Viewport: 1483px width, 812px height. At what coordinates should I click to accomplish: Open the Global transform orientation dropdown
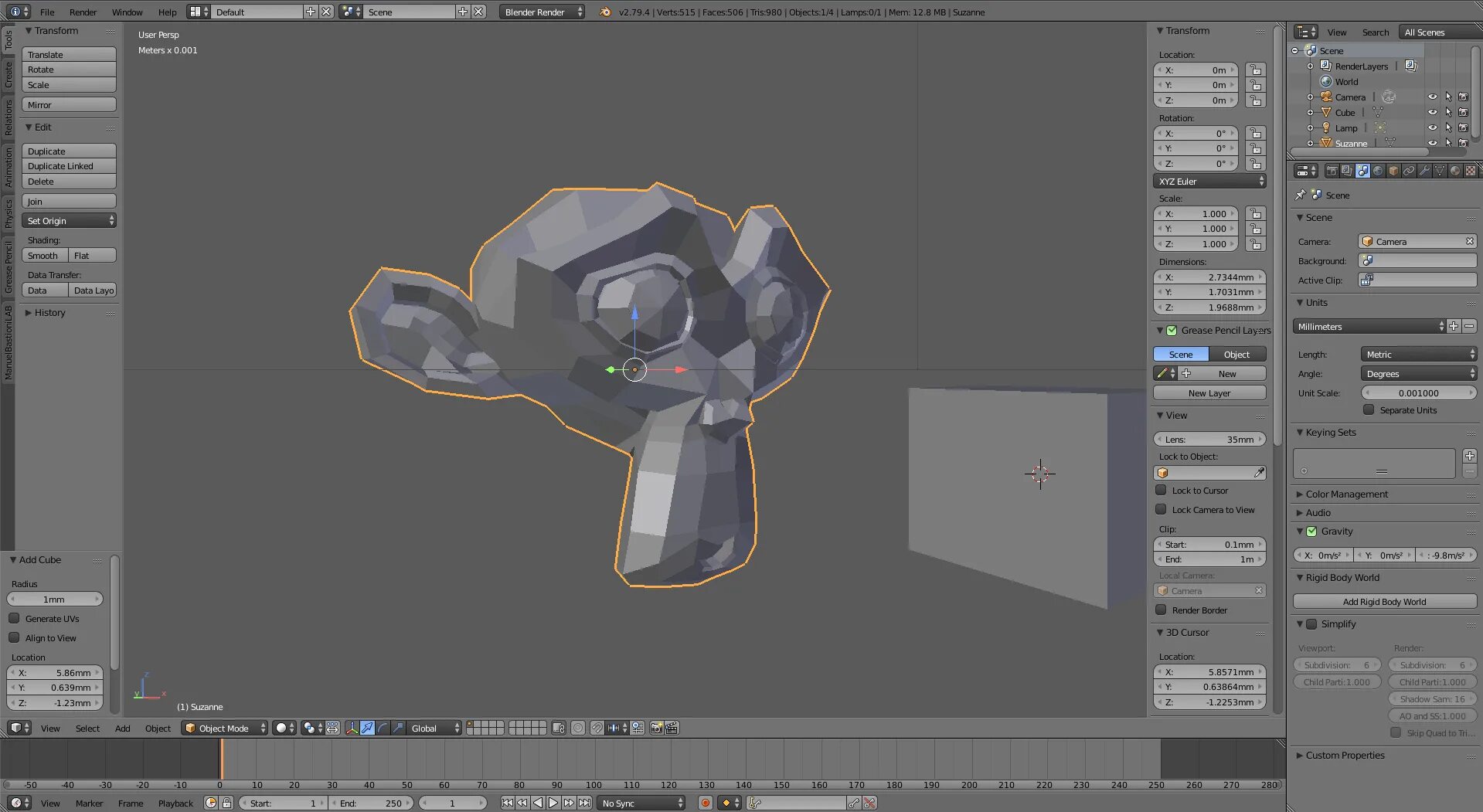(x=435, y=728)
